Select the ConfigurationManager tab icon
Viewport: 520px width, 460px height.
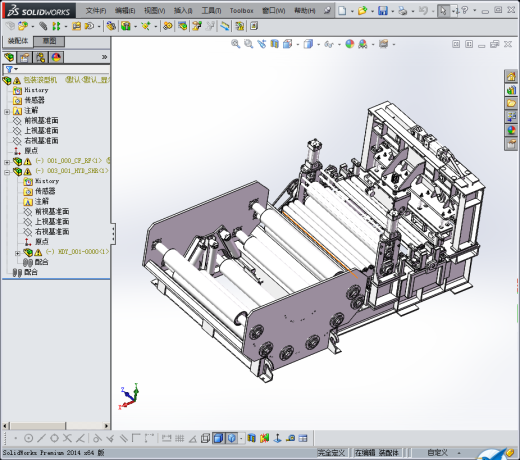click(41, 58)
